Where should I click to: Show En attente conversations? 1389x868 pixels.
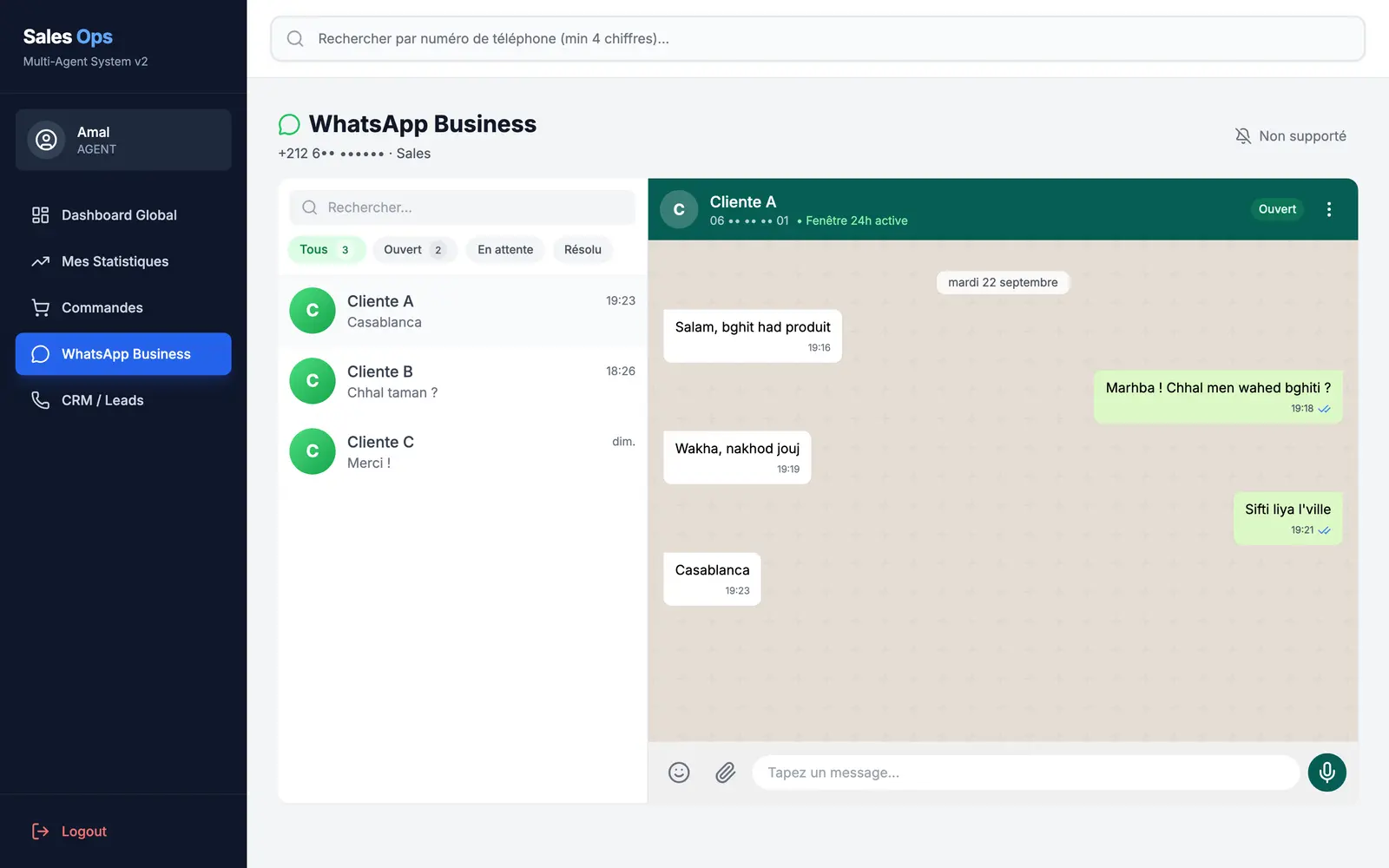[x=505, y=250]
